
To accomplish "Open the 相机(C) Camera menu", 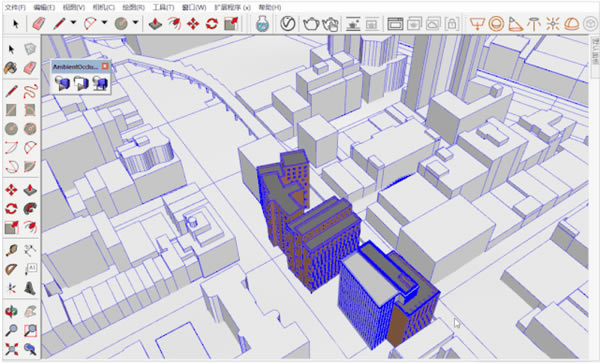I will coord(104,7).
